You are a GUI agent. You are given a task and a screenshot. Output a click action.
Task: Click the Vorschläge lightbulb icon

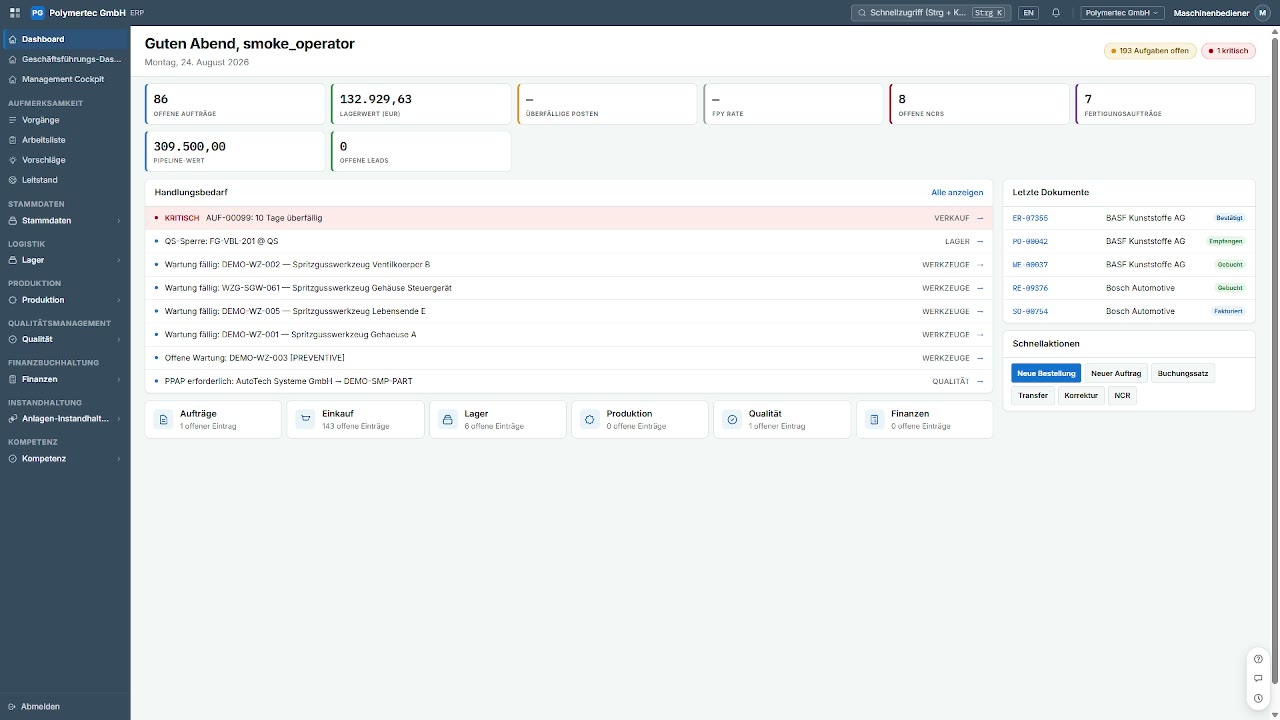click(x=12, y=160)
